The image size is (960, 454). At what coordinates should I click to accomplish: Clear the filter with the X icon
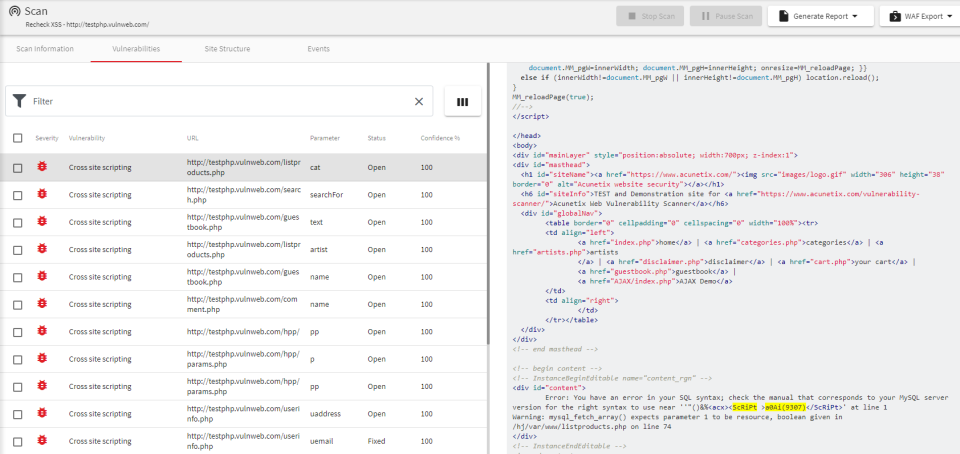click(419, 101)
